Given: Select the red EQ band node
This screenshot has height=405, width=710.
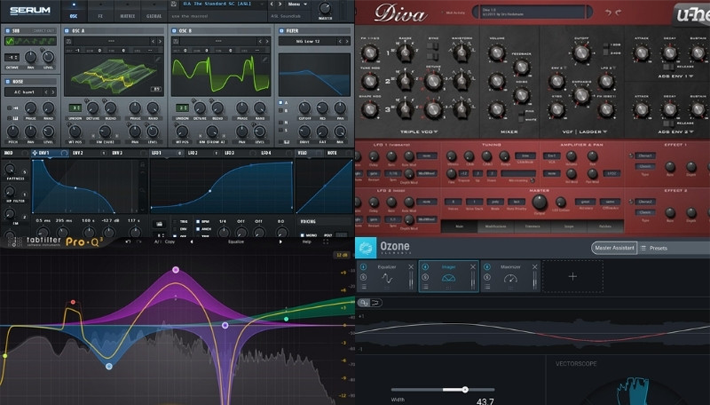Looking at the screenshot, I should tap(73, 302).
